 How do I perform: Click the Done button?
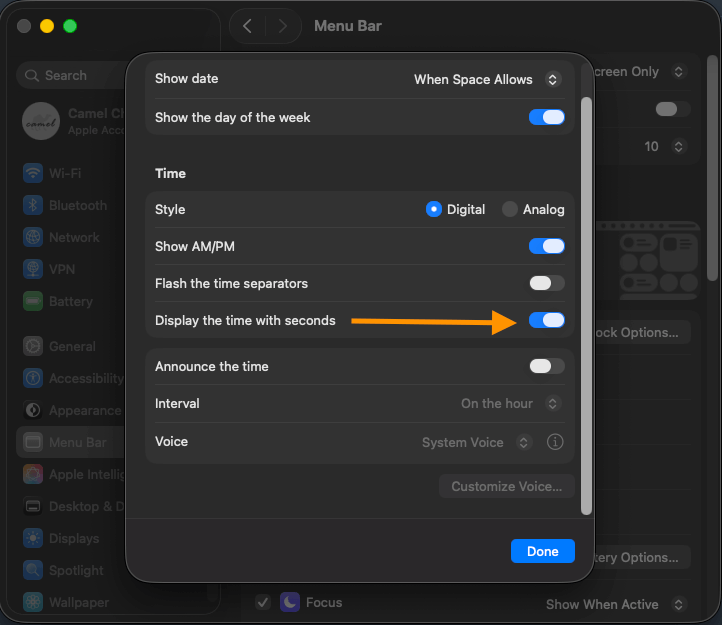click(543, 551)
